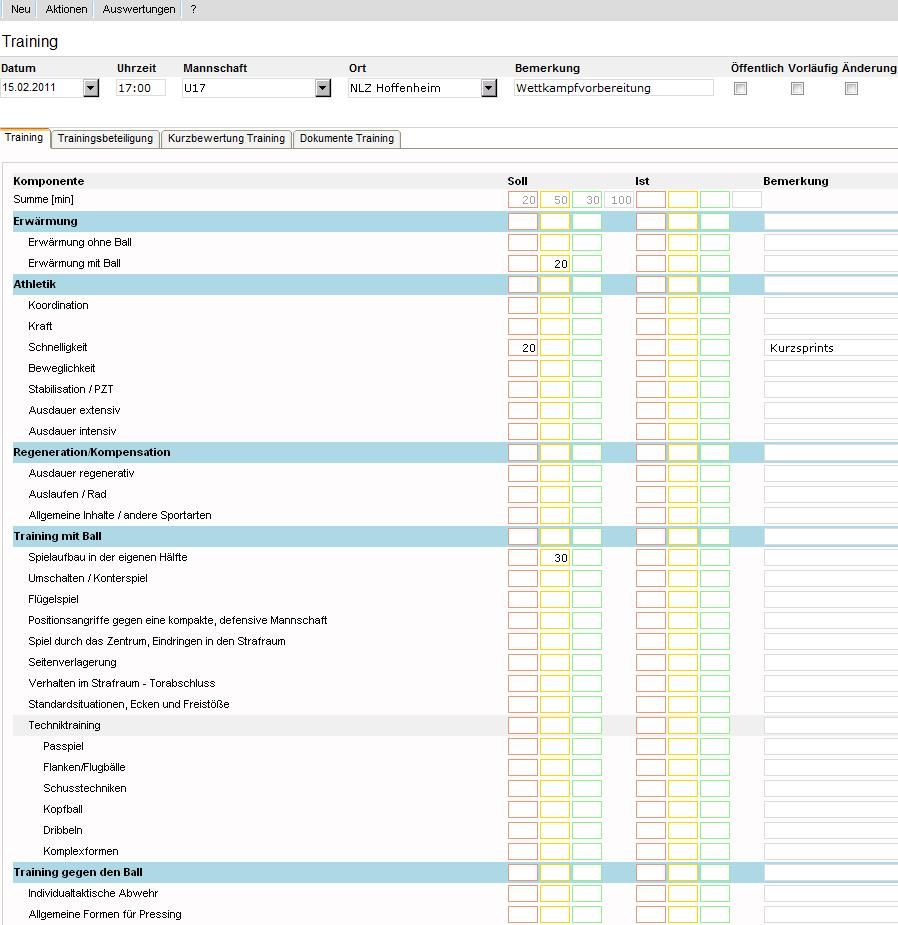Image resolution: width=898 pixels, height=925 pixels.
Task: Click Summe Soll total field showing 100
Action: click(619, 200)
